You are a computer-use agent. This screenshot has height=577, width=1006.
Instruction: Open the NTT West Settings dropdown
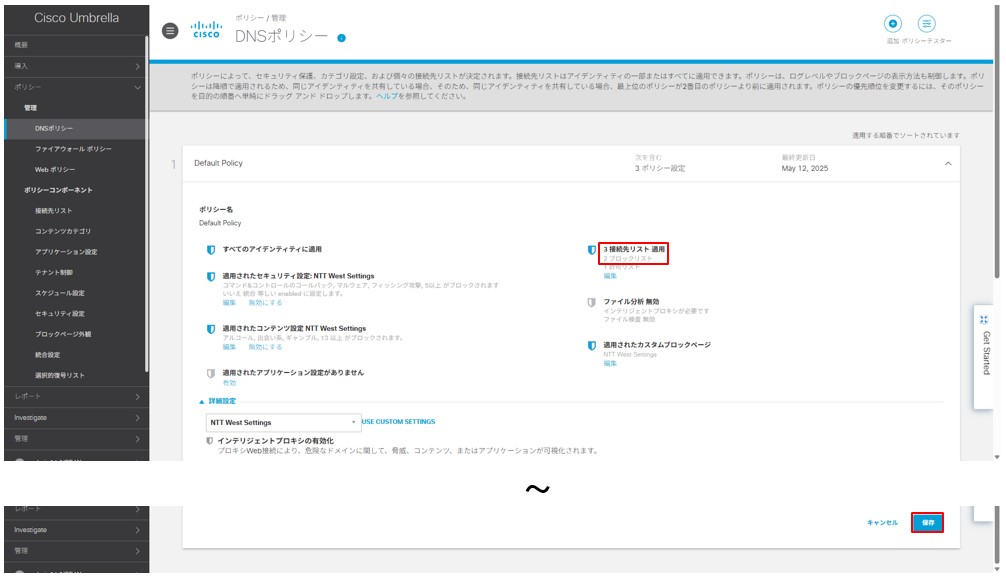pyautogui.click(x=283, y=422)
